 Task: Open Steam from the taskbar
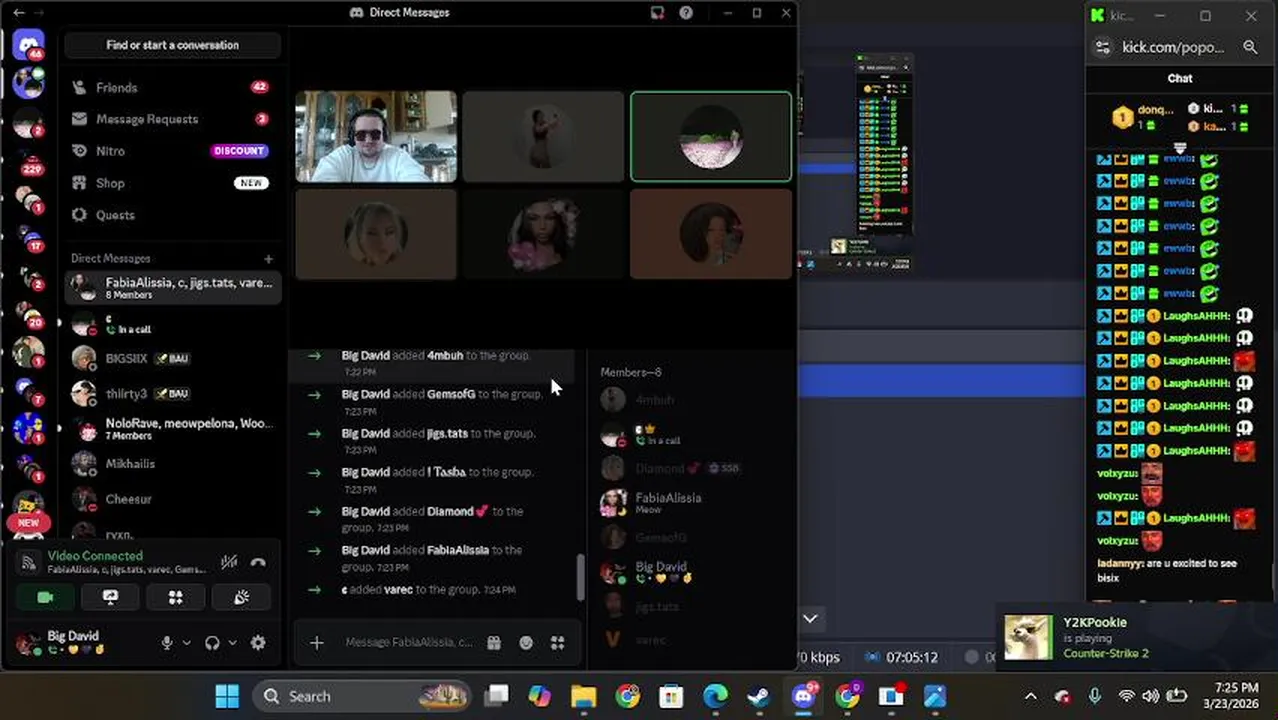coord(759,696)
